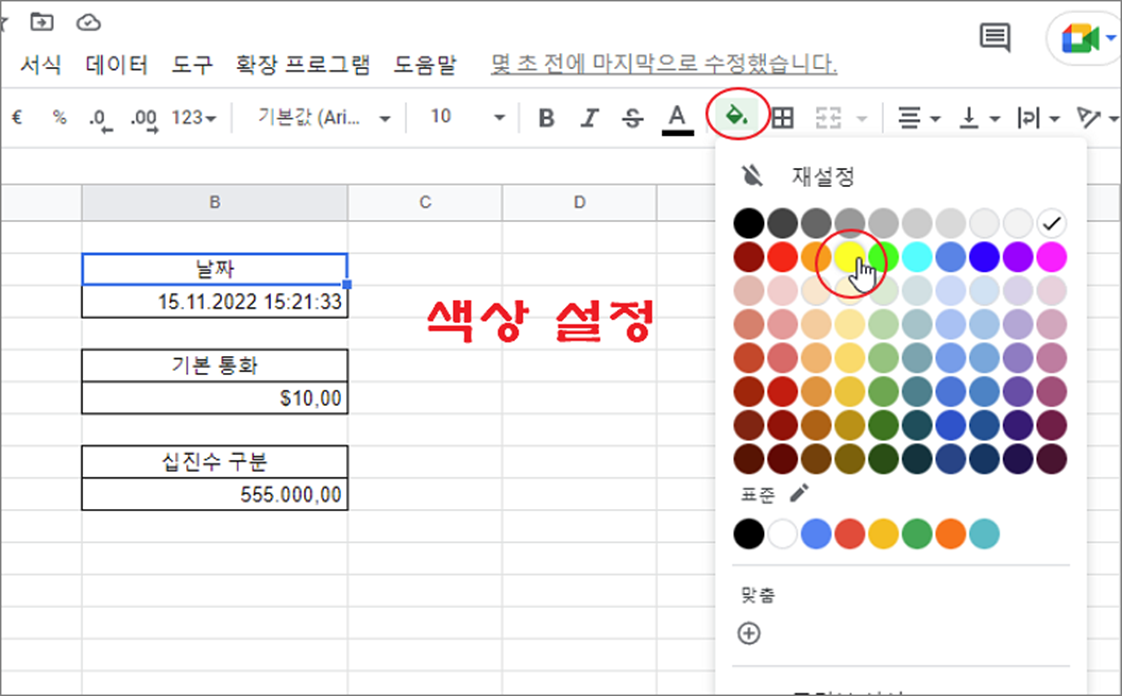Open the vertical align dropdown
Image resolution: width=1122 pixels, height=696 pixels.
point(979,117)
